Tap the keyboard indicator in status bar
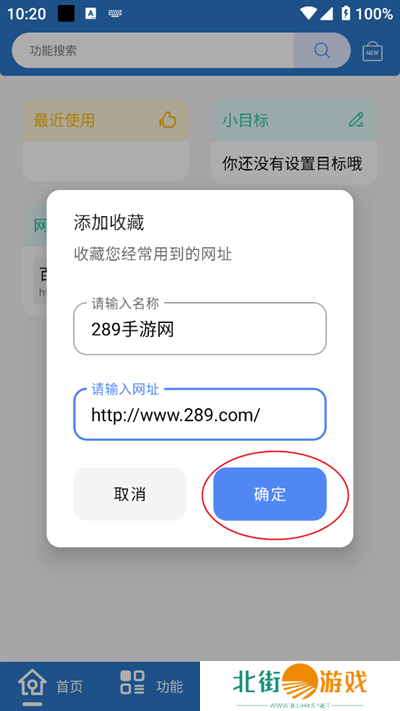Image resolution: width=400 pixels, height=711 pixels. coord(115,14)
